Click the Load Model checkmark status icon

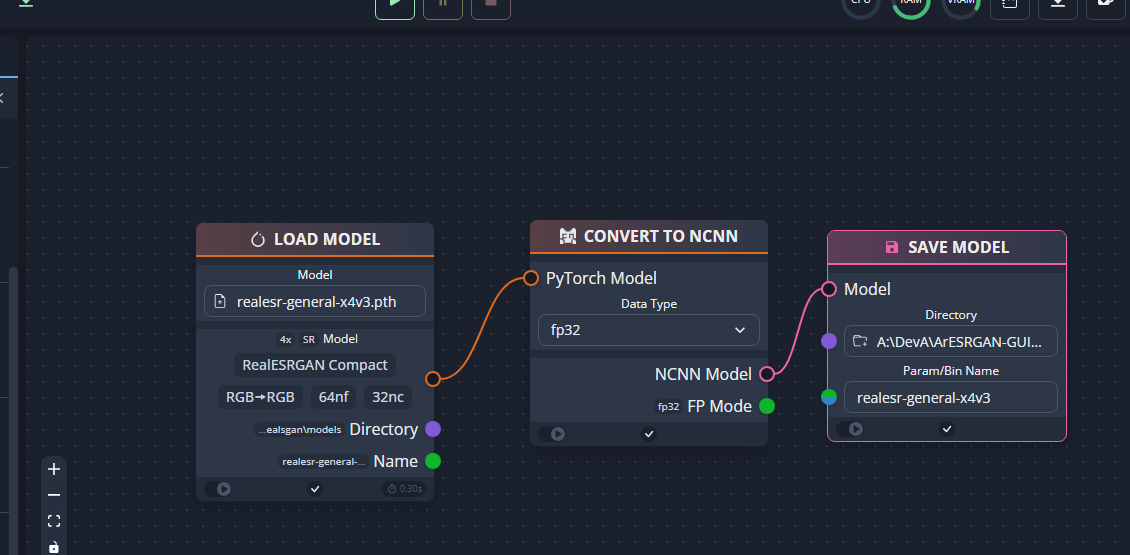(x=315, y=489)
